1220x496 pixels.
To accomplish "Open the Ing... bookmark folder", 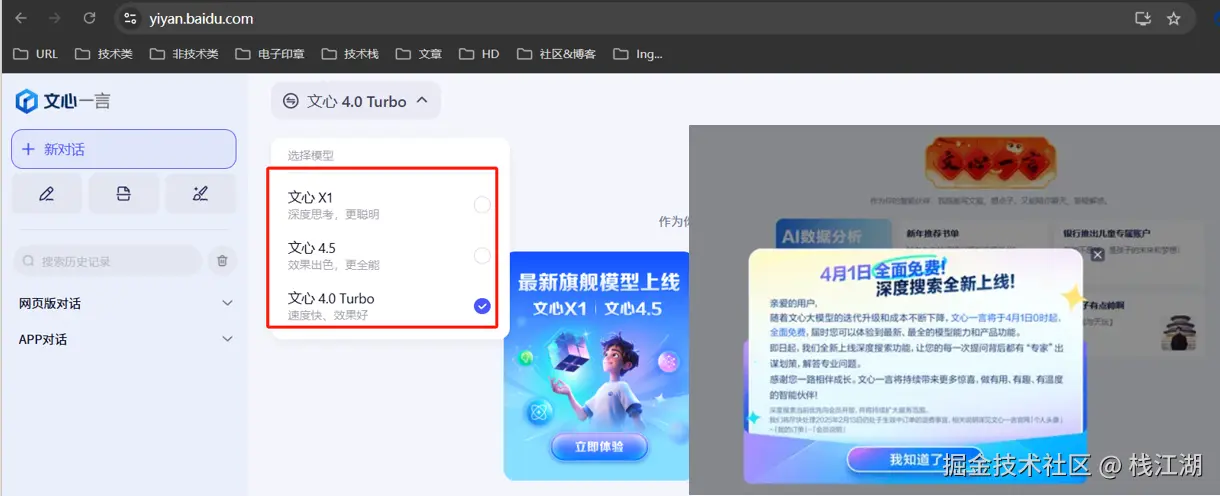I will point(638,54).
